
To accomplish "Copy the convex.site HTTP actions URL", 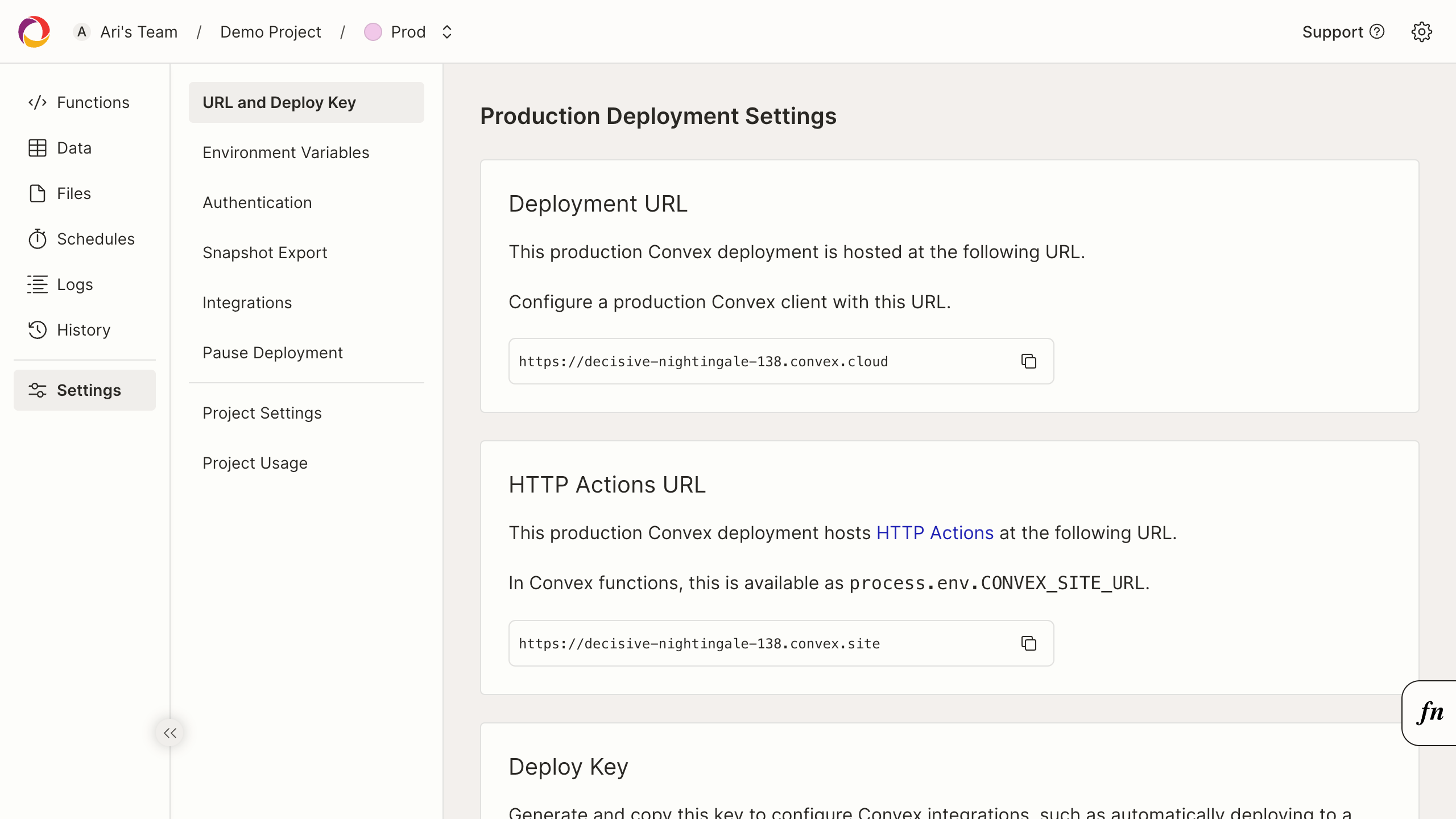I will tap(1029, 643).
